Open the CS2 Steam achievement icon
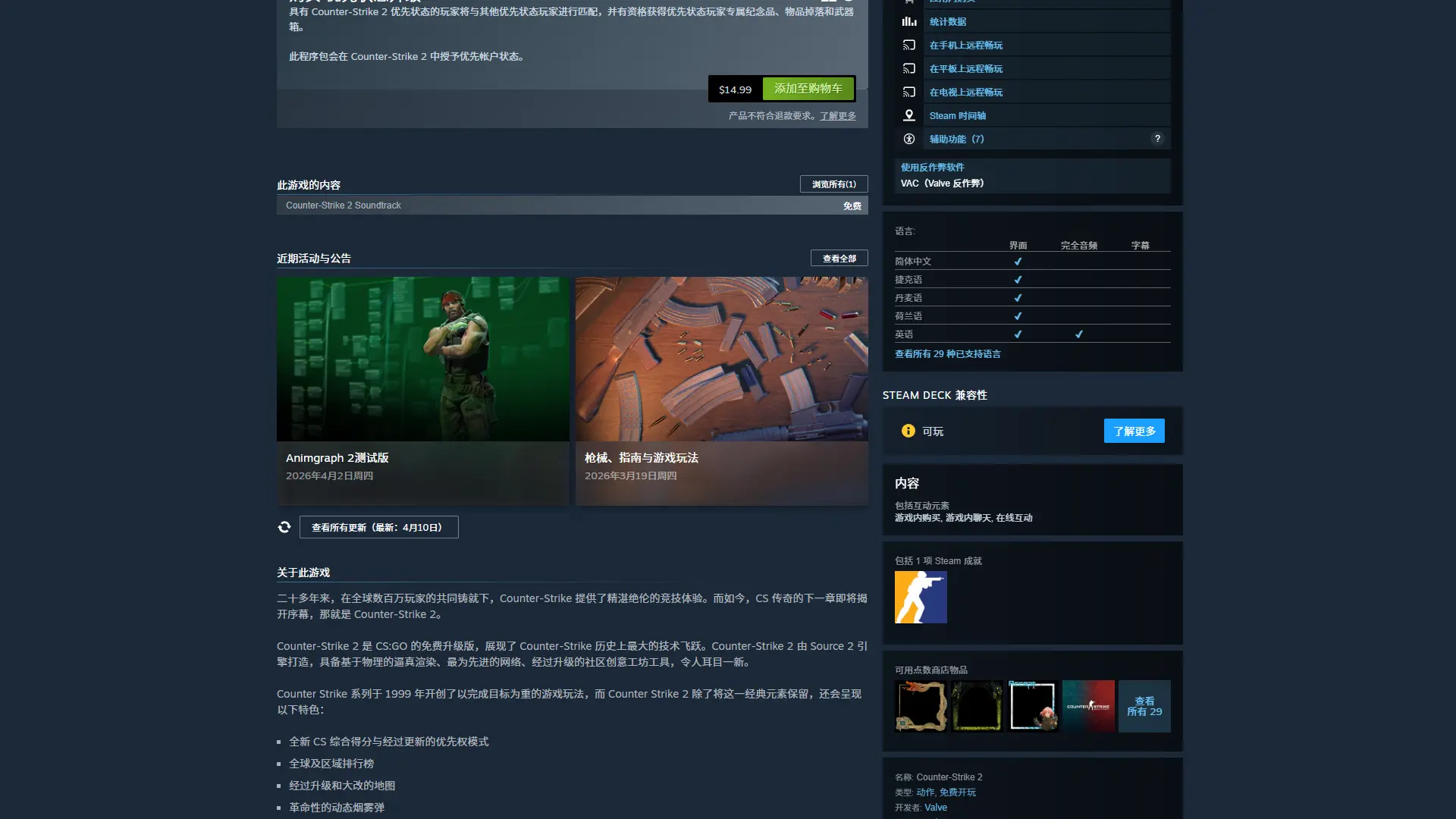The image size is (1456, 819). pos(921,598)
